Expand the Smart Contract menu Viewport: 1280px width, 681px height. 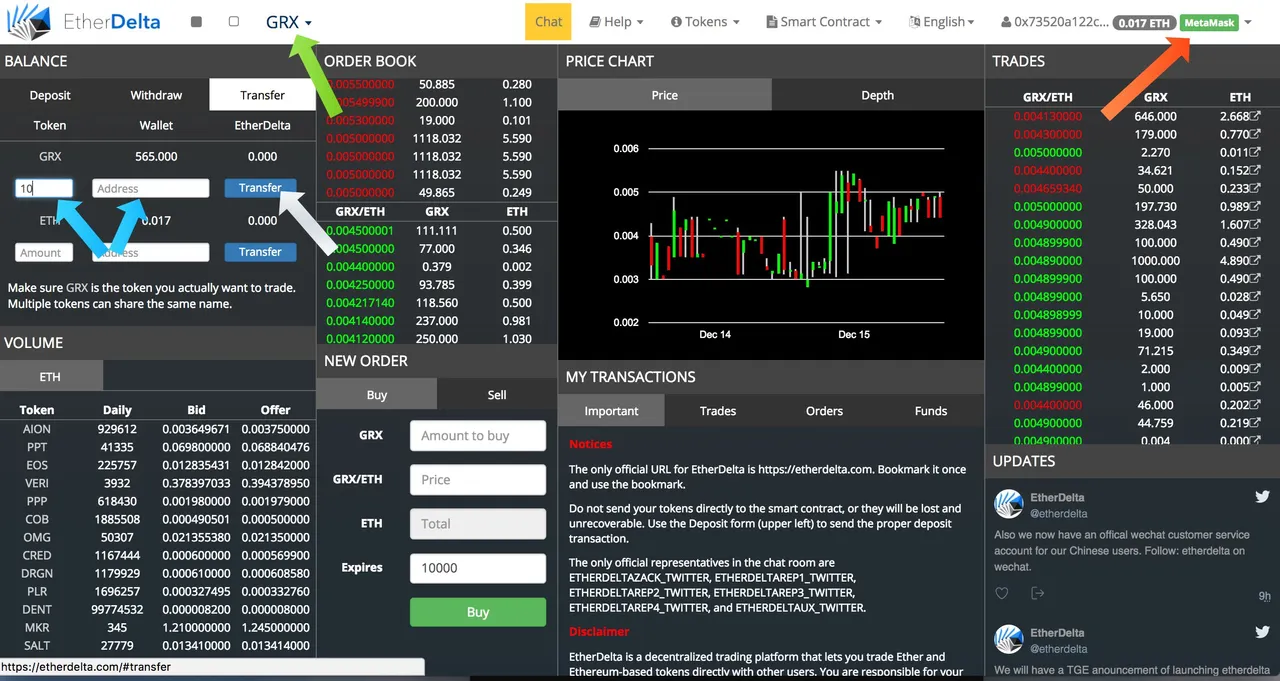pyautogui.click(x=824, y=22)
